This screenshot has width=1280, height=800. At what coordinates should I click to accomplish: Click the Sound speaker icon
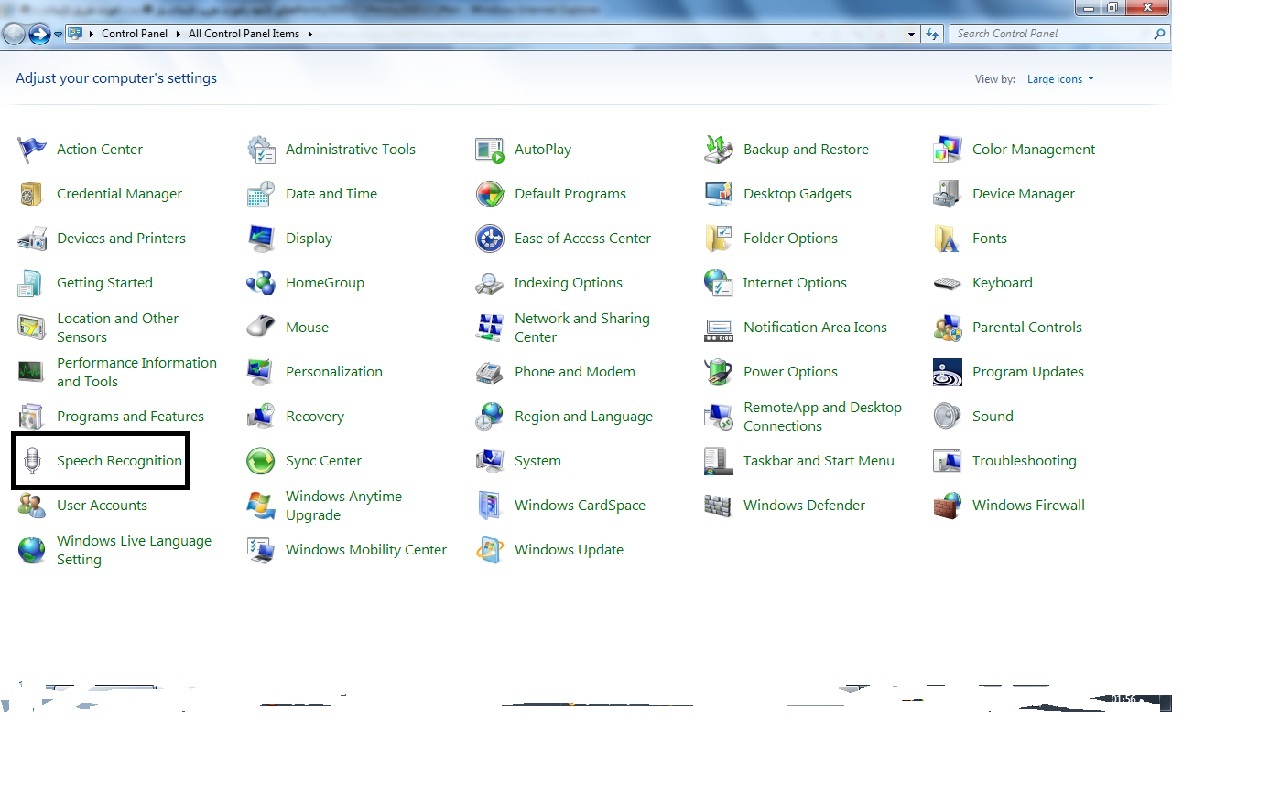(947, 416)
